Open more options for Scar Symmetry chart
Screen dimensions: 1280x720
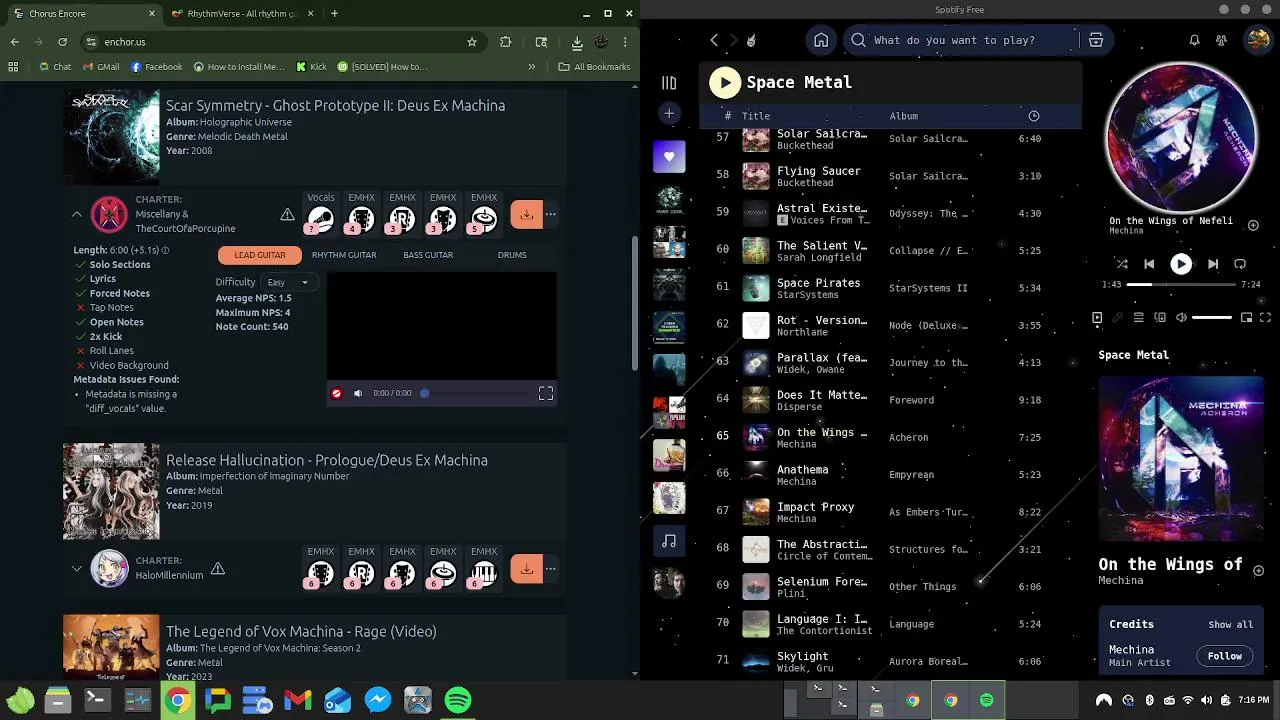[x=550, y=214]
